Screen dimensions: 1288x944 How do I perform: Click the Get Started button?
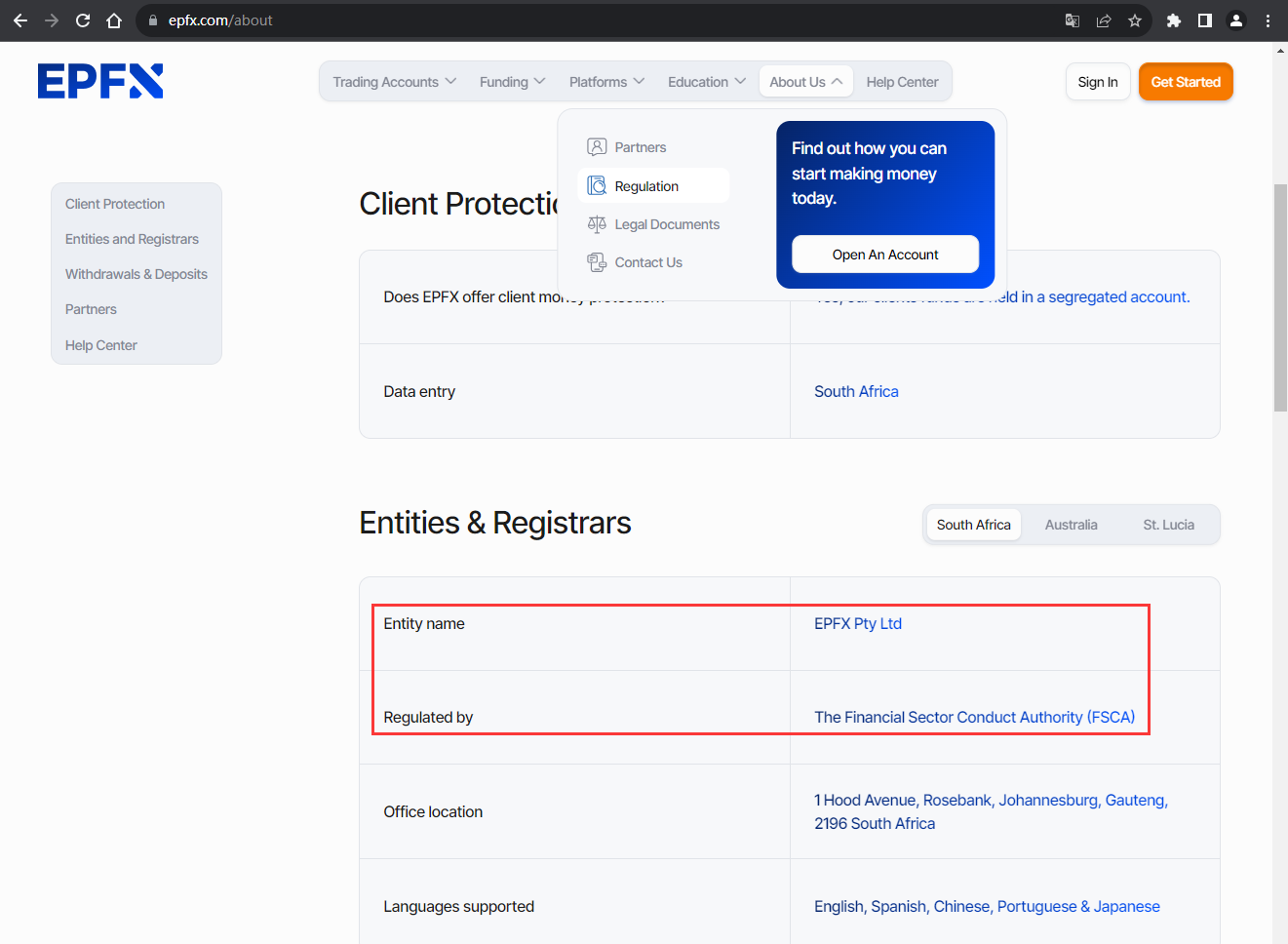(x=1186, y=82)
